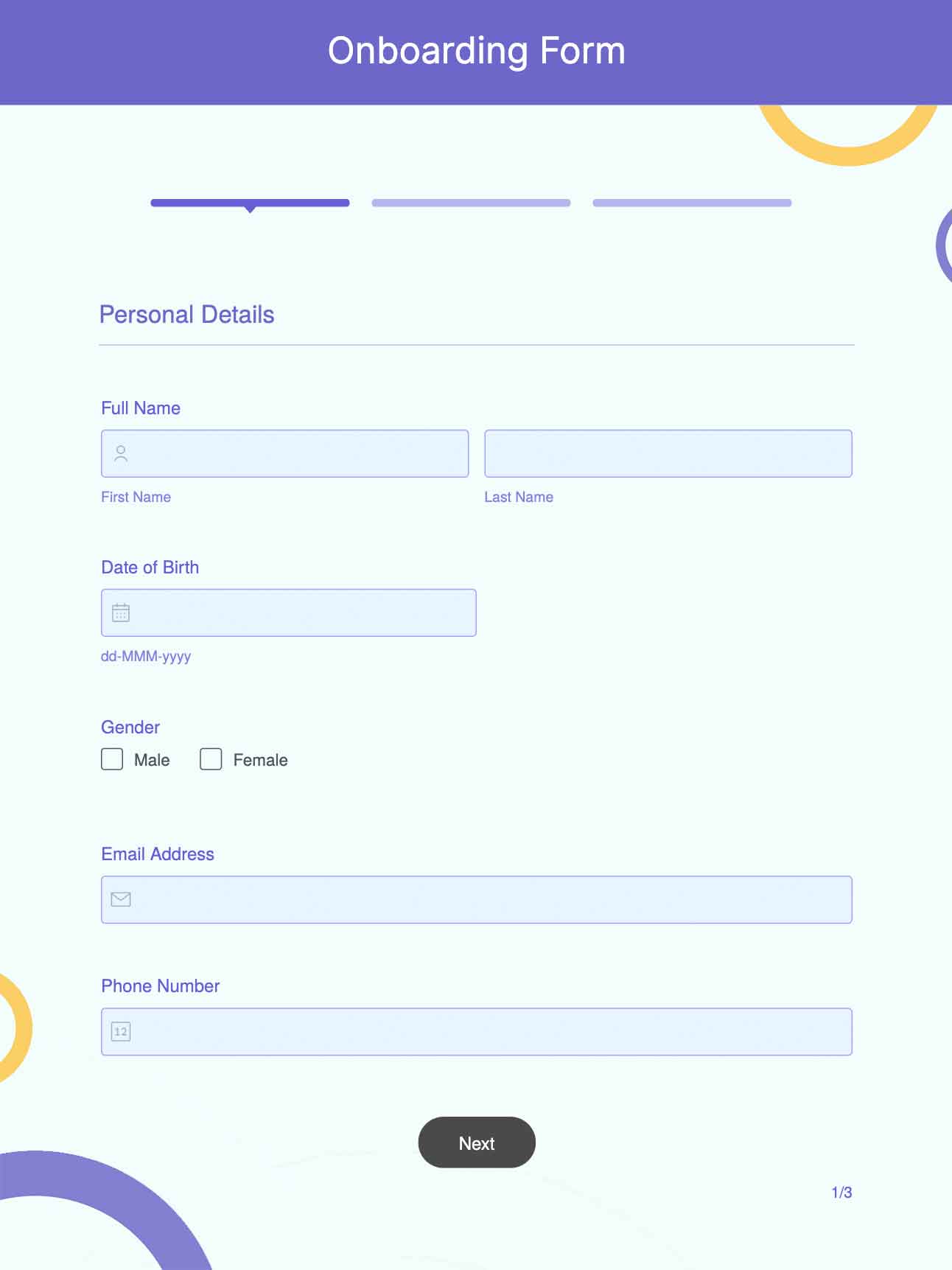Click the First Name input field

(x=295, y=453)
